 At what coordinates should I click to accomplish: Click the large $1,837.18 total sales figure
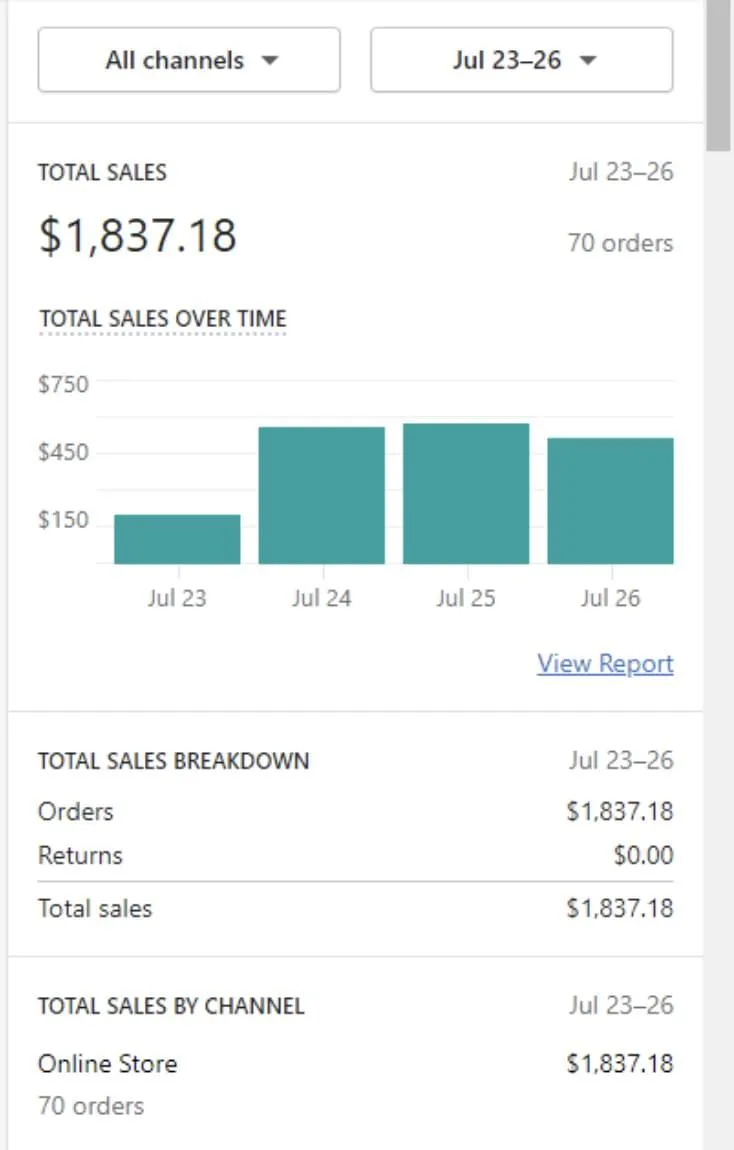[x=138, y=236]
